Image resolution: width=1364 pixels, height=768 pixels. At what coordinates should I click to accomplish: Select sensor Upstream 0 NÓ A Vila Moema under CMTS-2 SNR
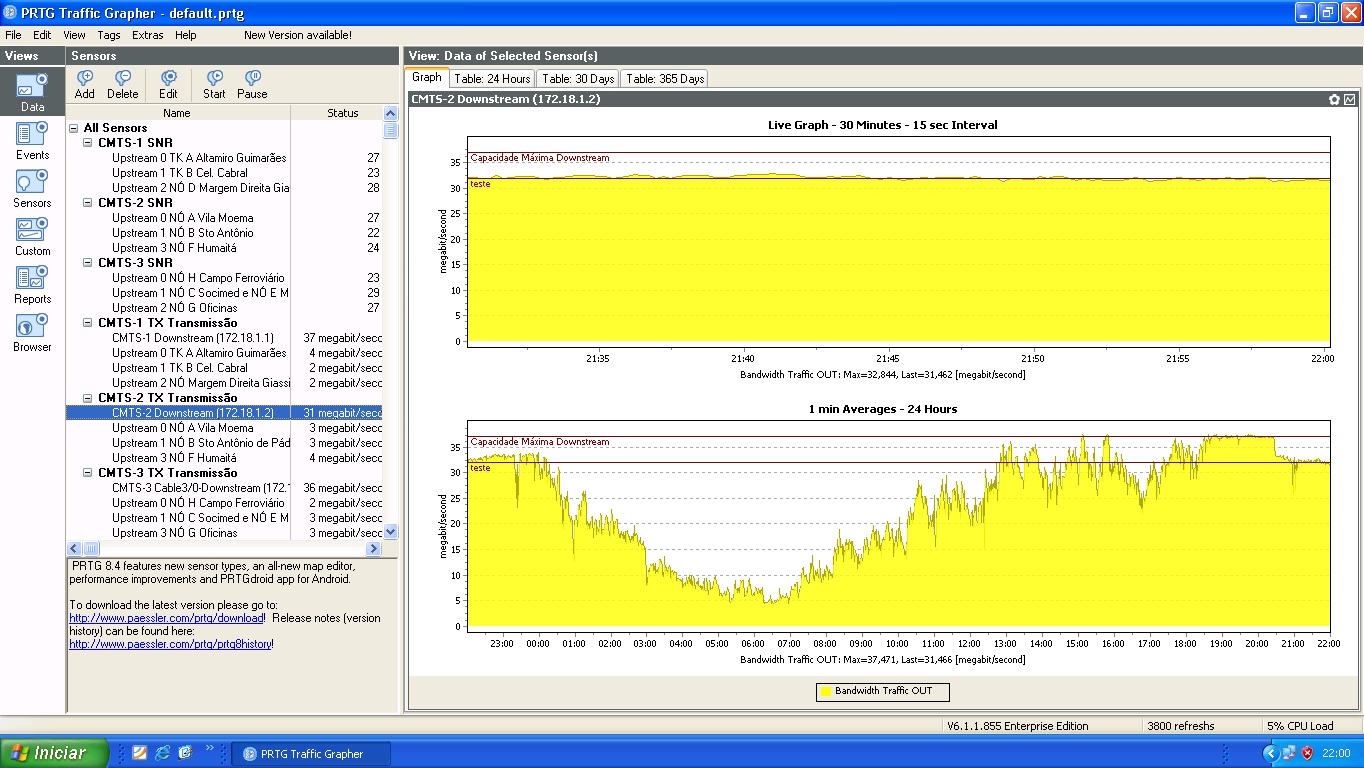(x=183, y=218)
